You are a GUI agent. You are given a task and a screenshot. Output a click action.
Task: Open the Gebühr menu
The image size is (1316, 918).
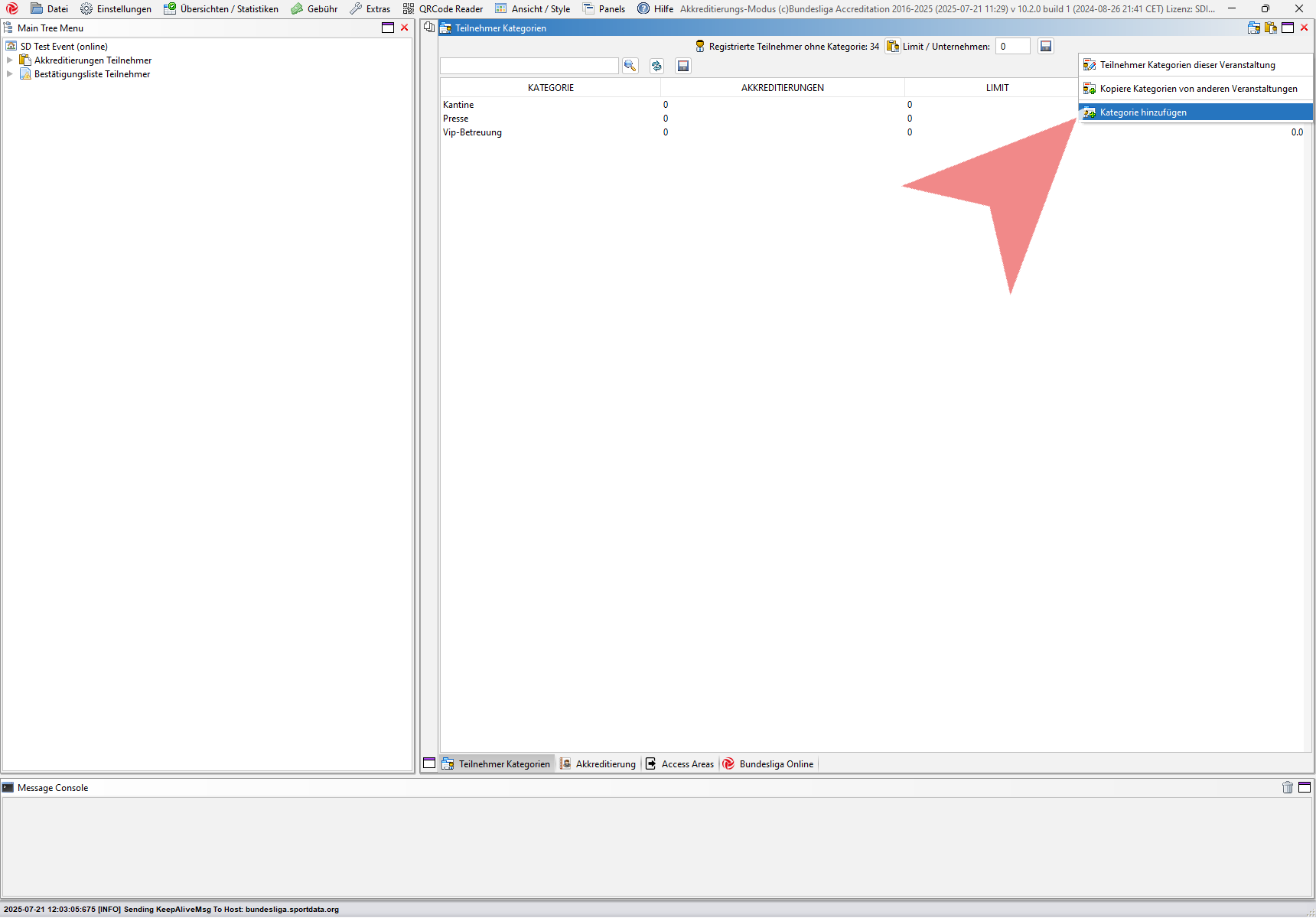coord(314,9)
